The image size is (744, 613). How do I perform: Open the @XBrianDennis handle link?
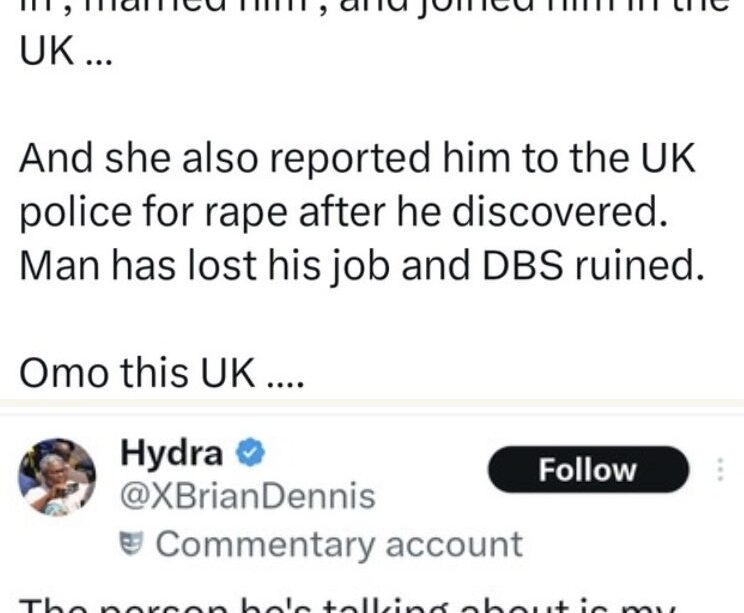(248, 495)
